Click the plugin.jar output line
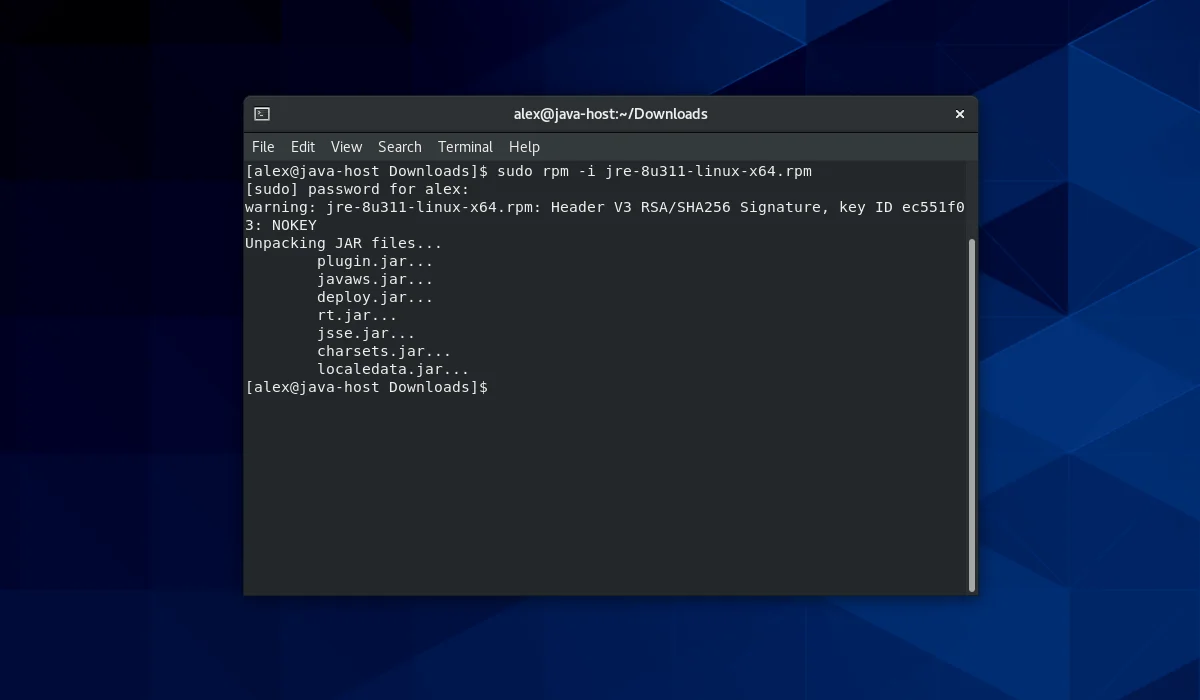The height and width of the screenshot is (700, 1200). (375, 261)
